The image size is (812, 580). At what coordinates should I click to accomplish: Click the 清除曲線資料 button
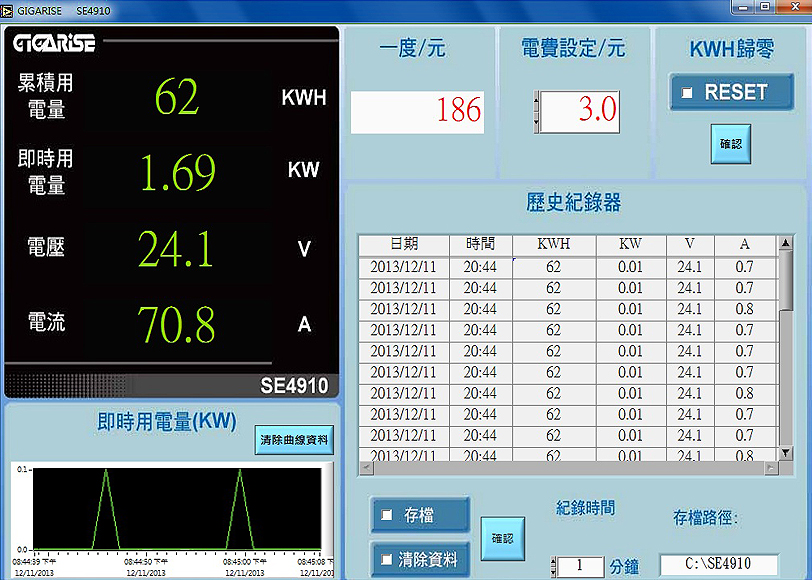tap(294, 440)
